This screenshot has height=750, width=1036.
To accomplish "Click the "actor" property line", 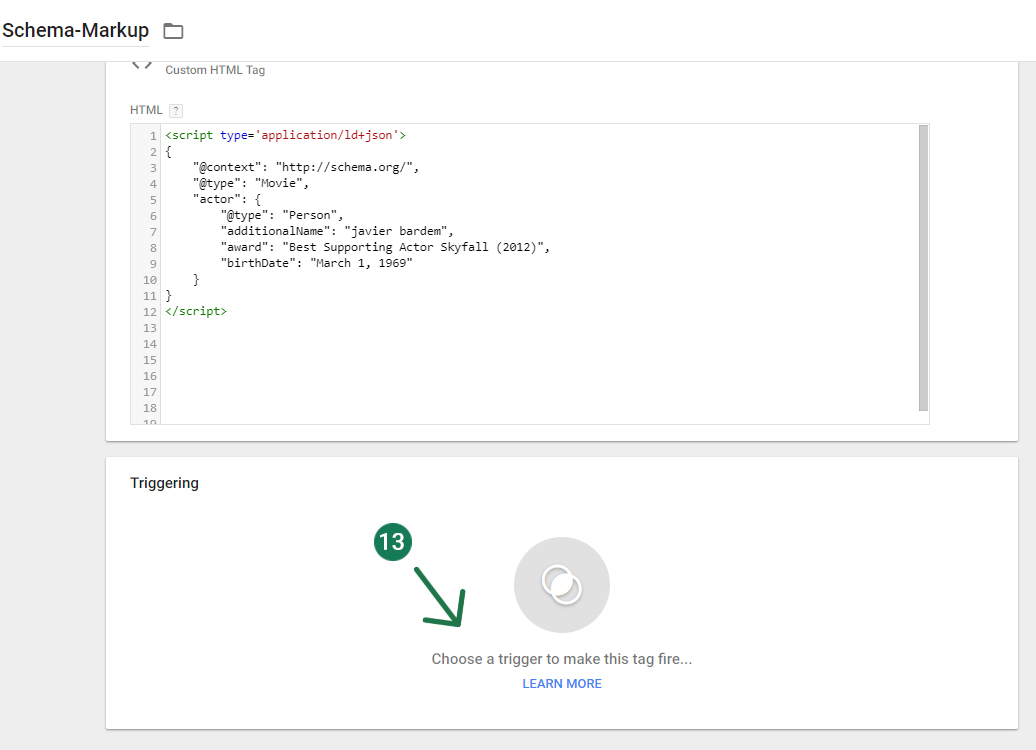I will point(227,200).
